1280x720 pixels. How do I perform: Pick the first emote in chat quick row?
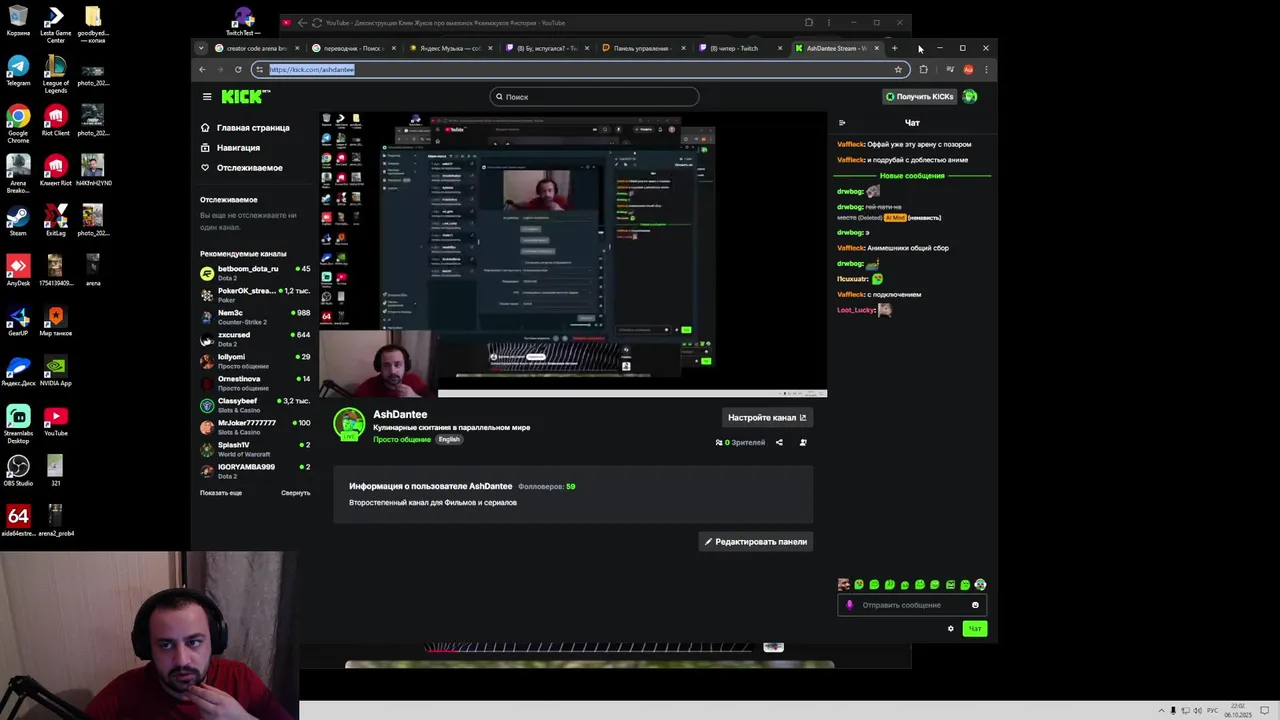pyautogui.click(x=844, y=585)
